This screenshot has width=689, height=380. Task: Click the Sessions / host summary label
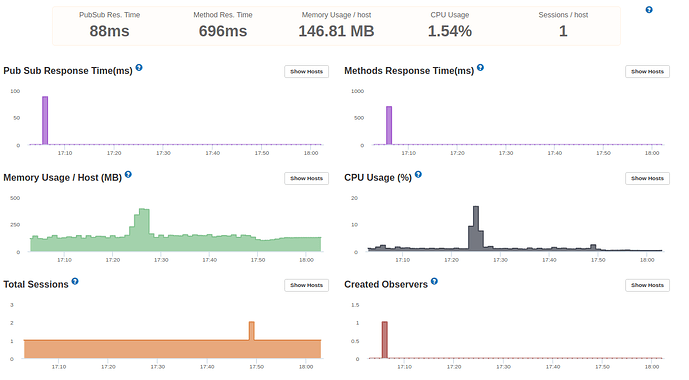coord(563,15)
